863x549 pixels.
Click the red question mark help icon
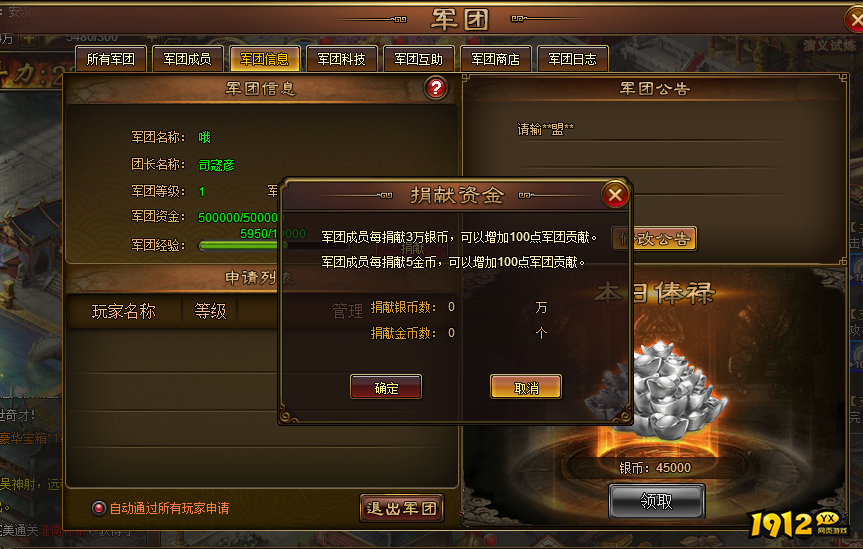tap(435, 88)
